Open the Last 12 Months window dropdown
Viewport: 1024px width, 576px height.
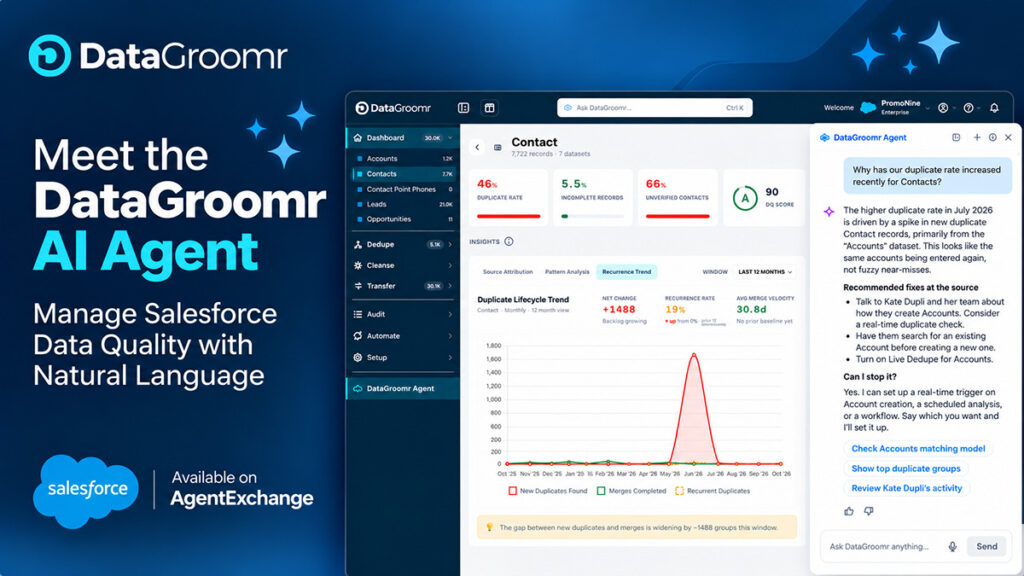pos(765,272)
